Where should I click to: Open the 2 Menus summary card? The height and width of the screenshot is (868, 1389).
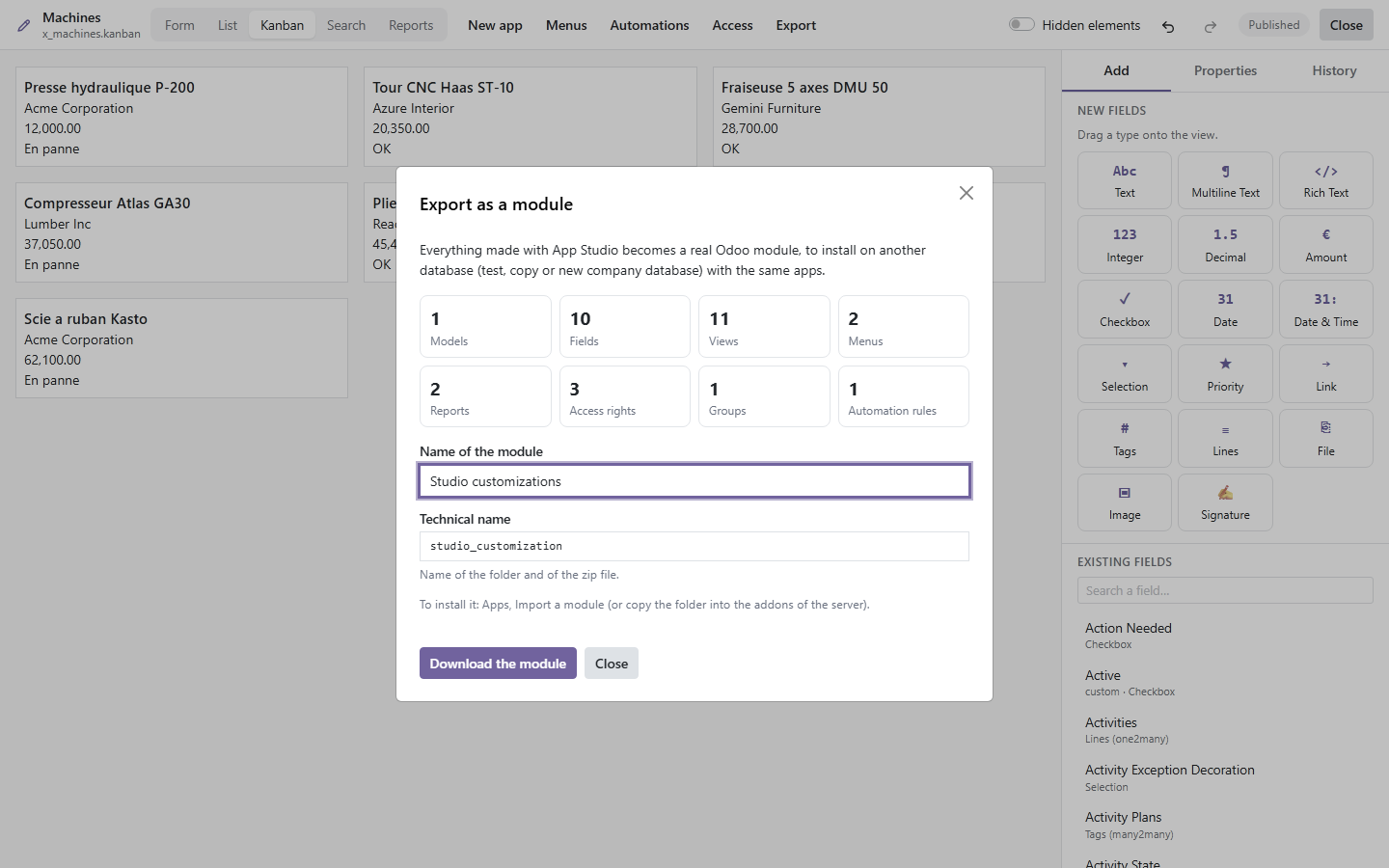pos(904,326)
